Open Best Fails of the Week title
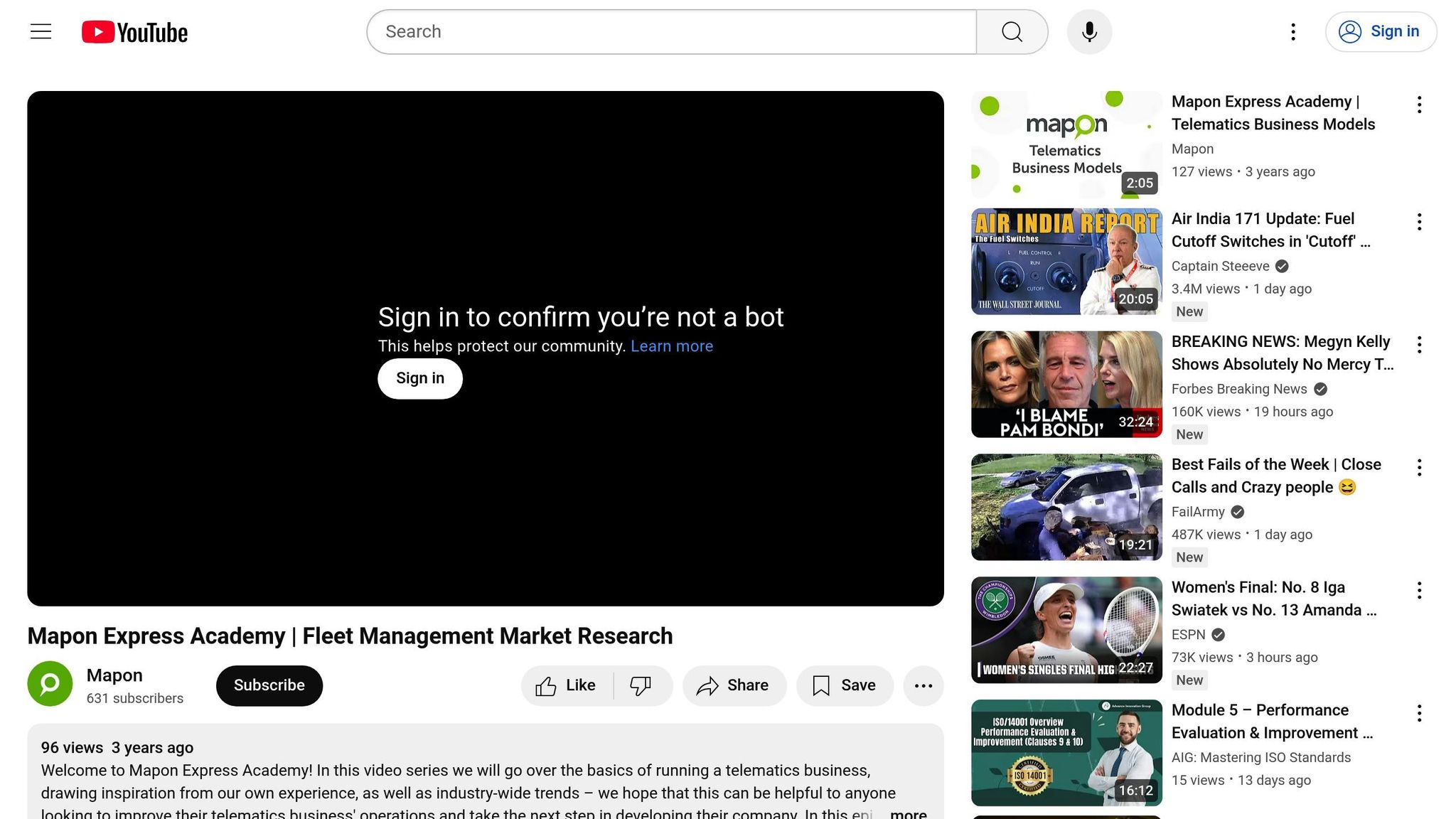 click(1276, 476)
